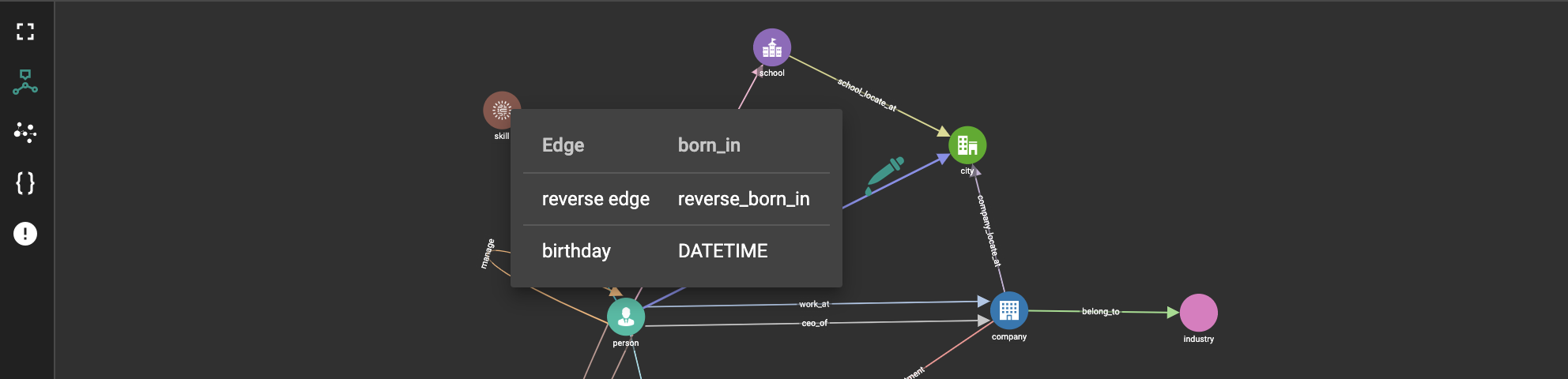The height and width of the screenshot is (379, 1568).
Task: Select the company_locate_at edge label
Action: [989, 231]
